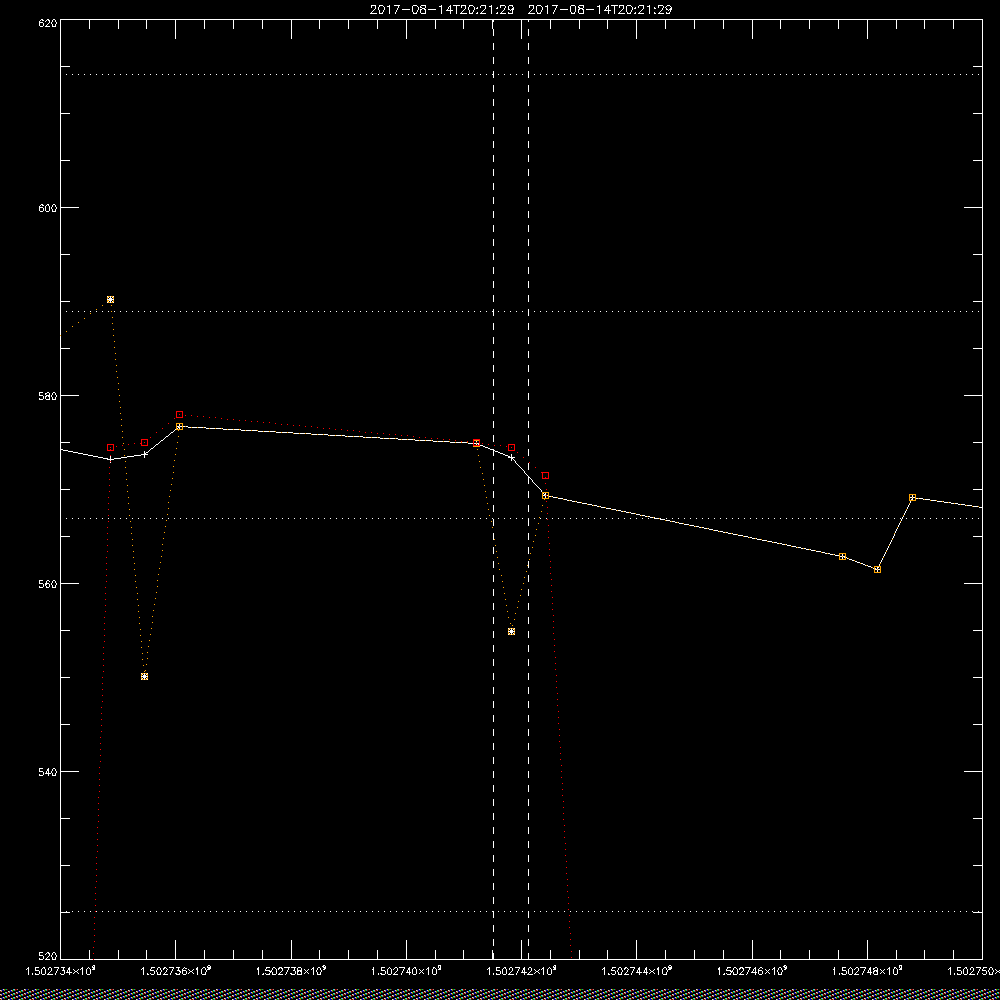Click the x-axis label 1.502734×10⁹
Screen dimensions: 1000x1000
click(60, 971)
